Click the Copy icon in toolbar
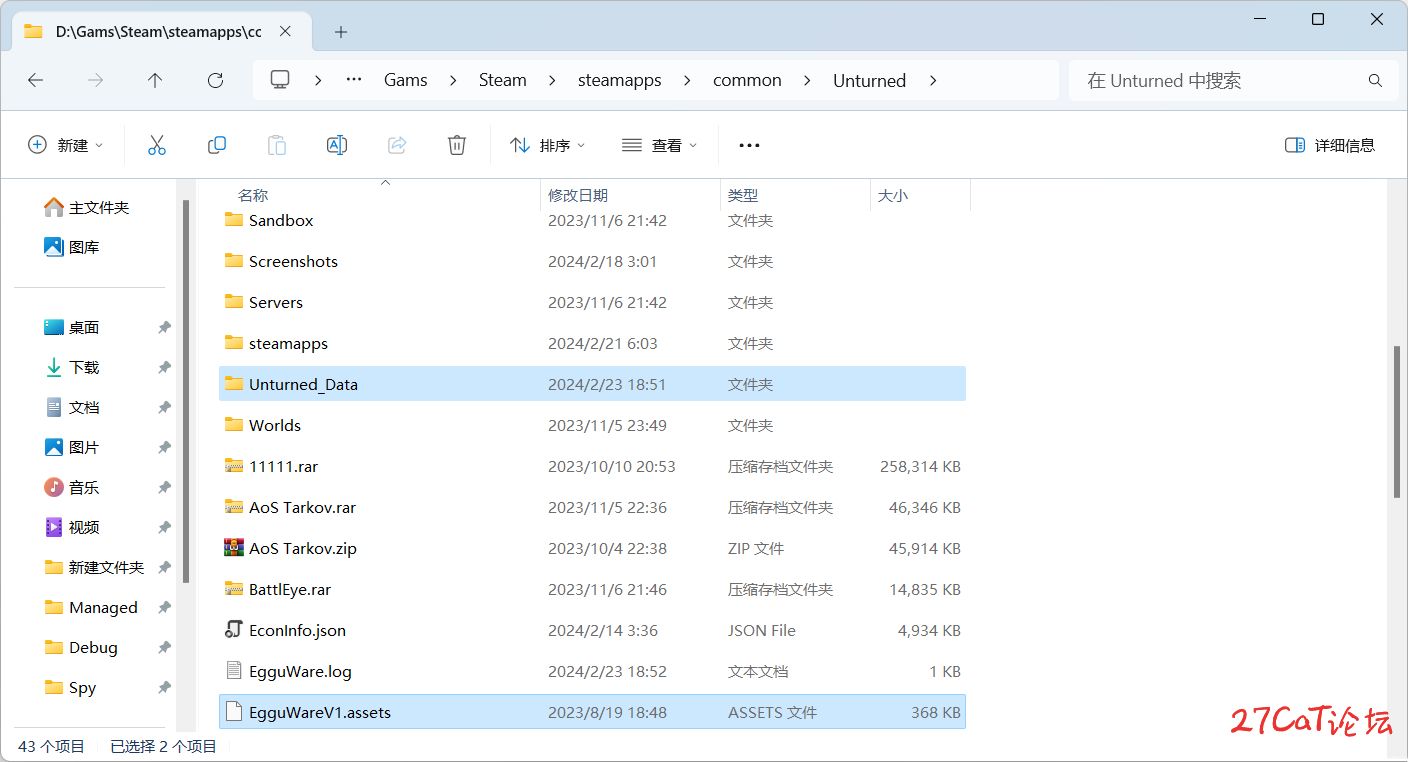This screenshot has height=762, width=1408. click(x=217, y=145)
